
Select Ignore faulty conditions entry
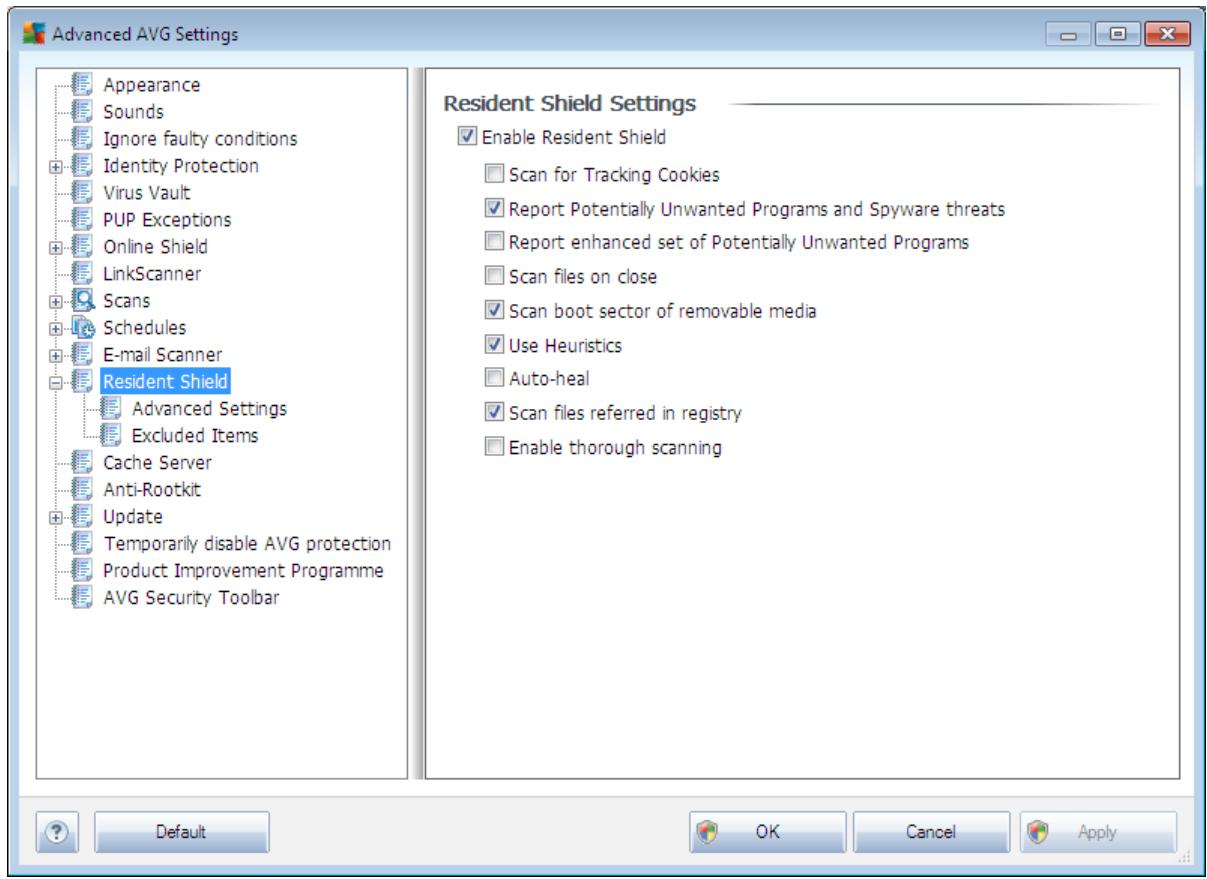point(199,139)
